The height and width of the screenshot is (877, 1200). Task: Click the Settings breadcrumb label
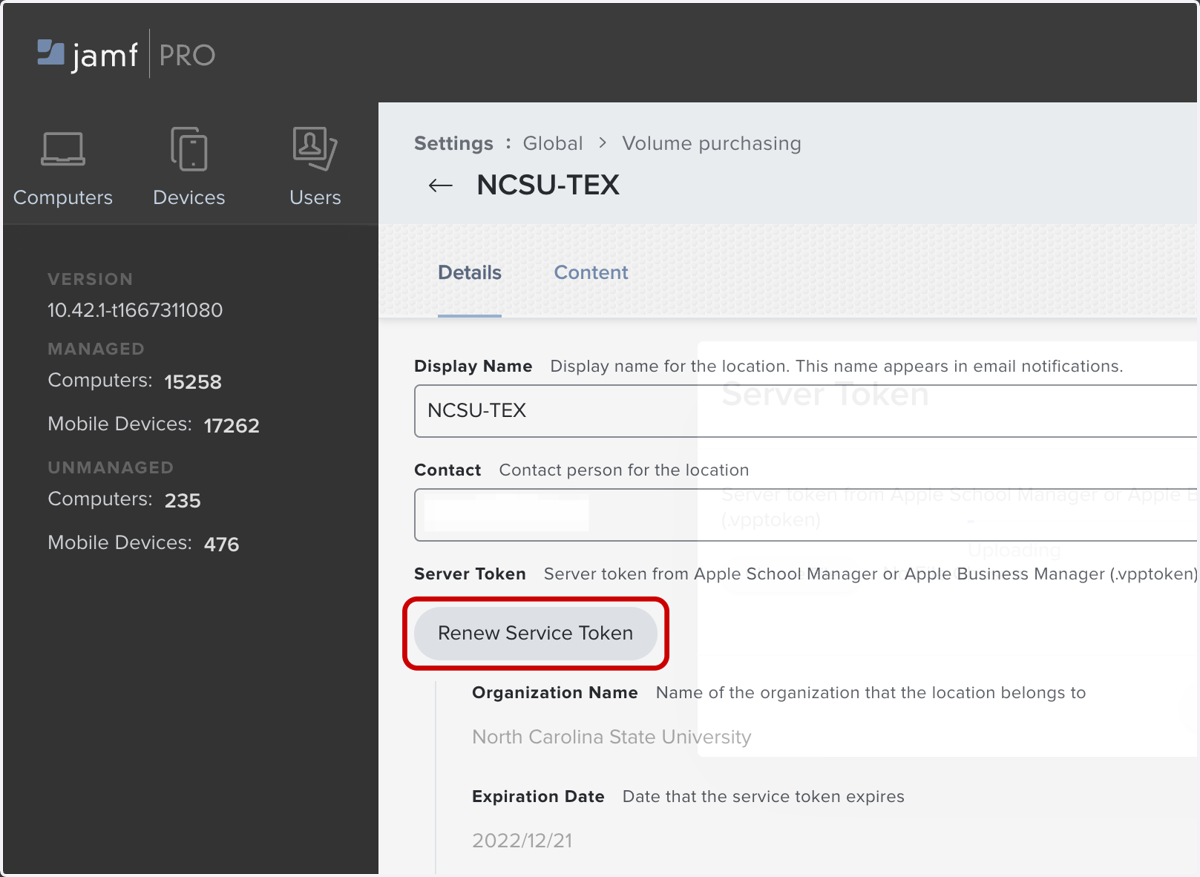[x=454, y=143]
